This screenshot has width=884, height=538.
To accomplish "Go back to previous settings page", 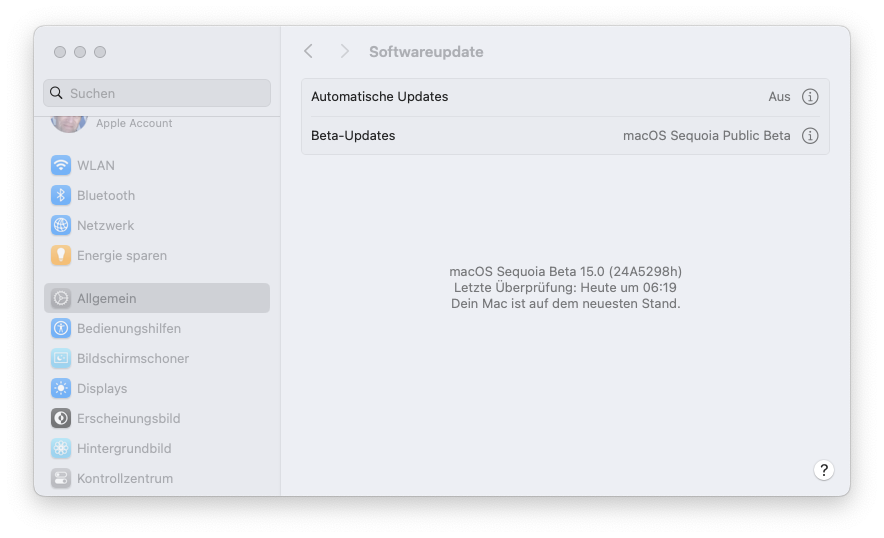I will point(309,52).
